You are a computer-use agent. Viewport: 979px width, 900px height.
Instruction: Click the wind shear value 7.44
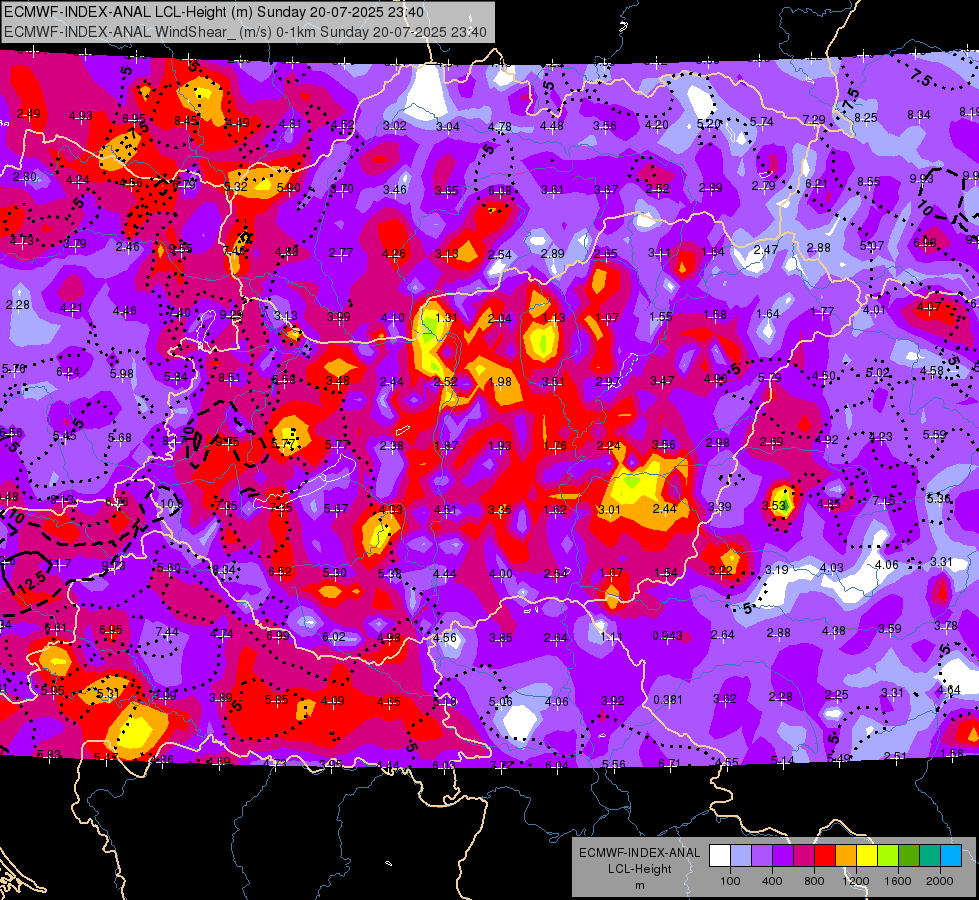[x=167, y=632]
